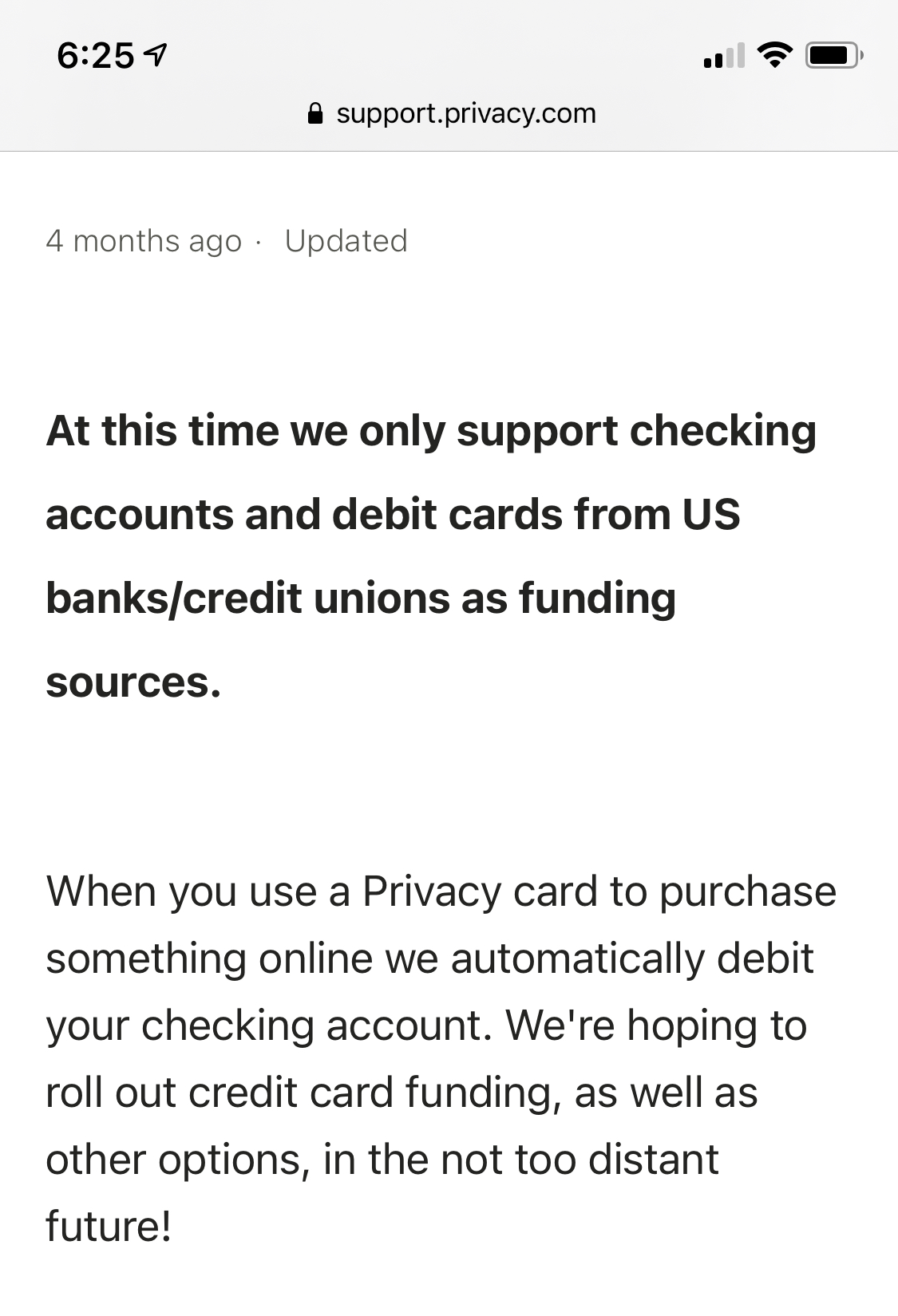Click heading line "accounts and debit cards from US"

coord(393,514)
